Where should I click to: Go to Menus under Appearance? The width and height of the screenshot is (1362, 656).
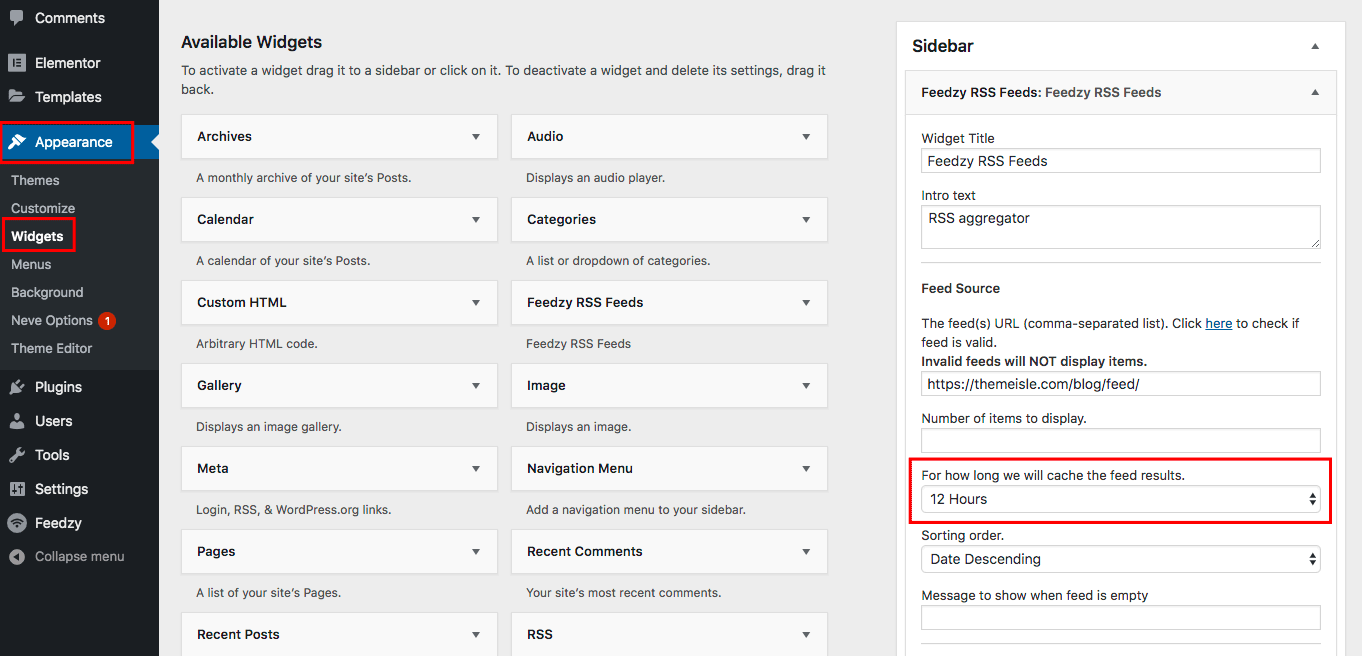pos(32,264)
